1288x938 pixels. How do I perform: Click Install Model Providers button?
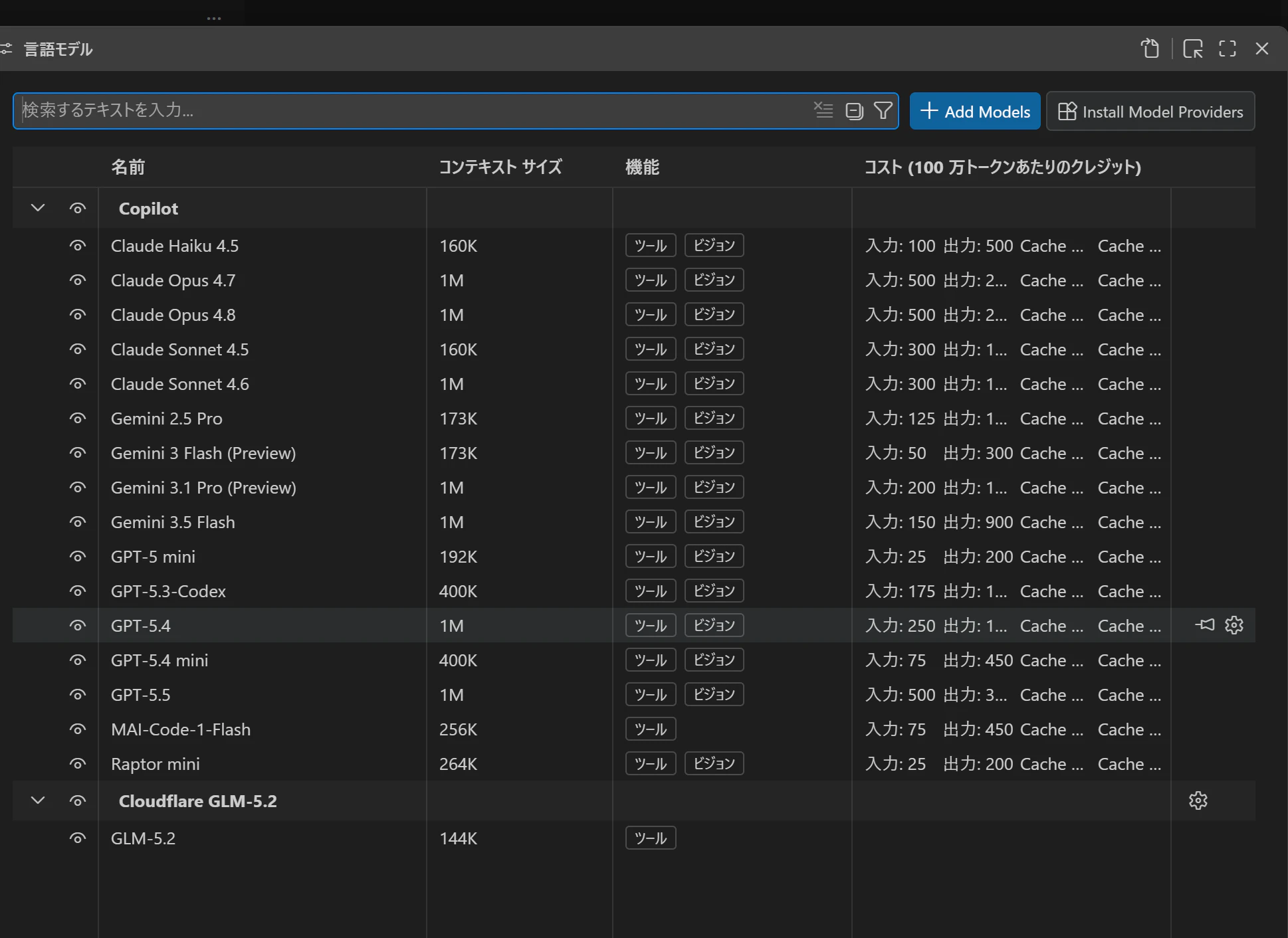click(1150, 111)
